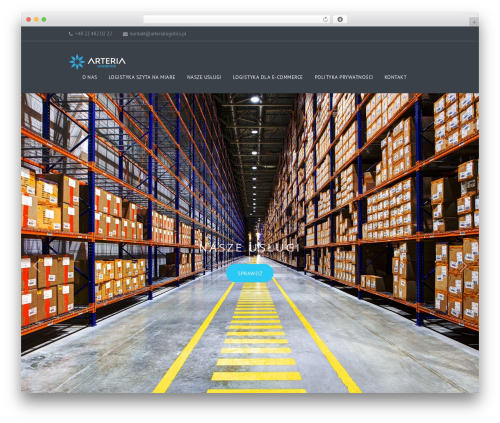Maximize window with green traffic light

pyautogui.click(x=44, y=20)
